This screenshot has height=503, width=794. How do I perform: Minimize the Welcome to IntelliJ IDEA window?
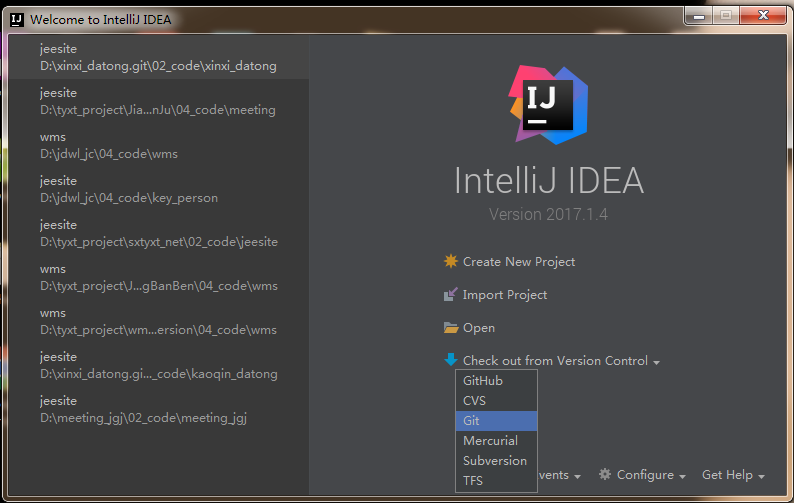point(699,16)
